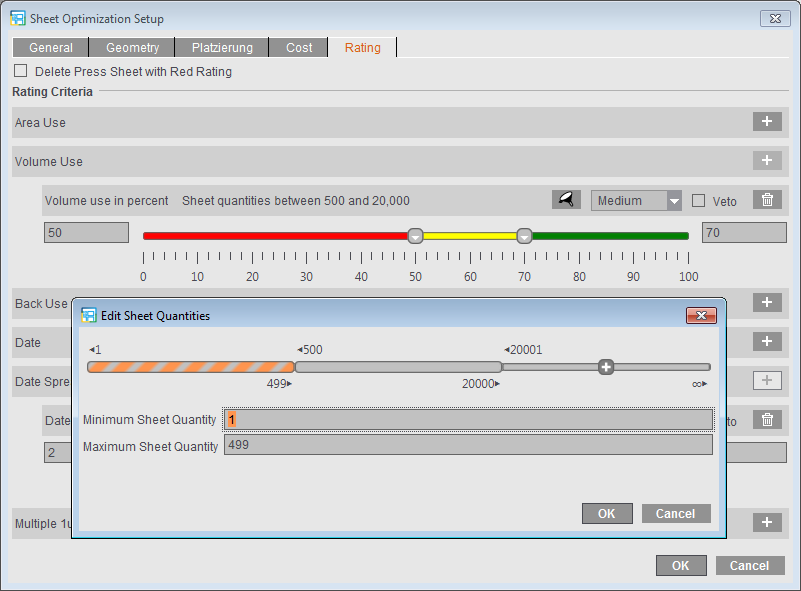
Task: Enable Delete Press Sheet with Red Rating
Action: coord(21,72)
